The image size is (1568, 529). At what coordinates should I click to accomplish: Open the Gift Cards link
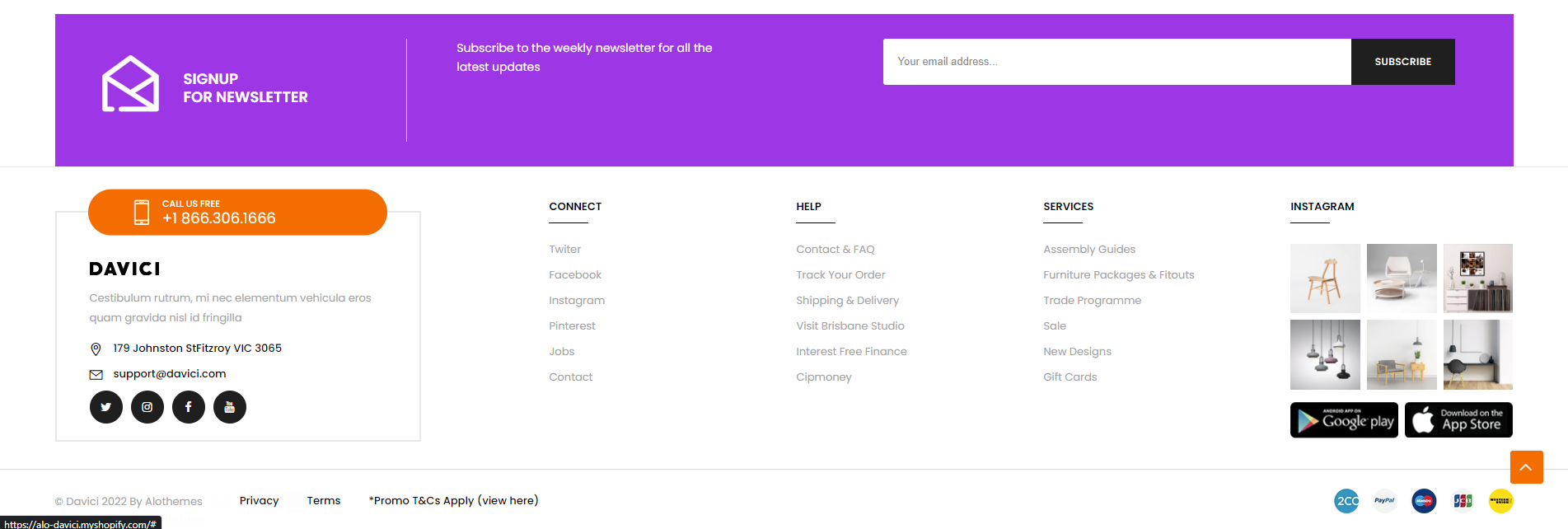point(1070,377)
